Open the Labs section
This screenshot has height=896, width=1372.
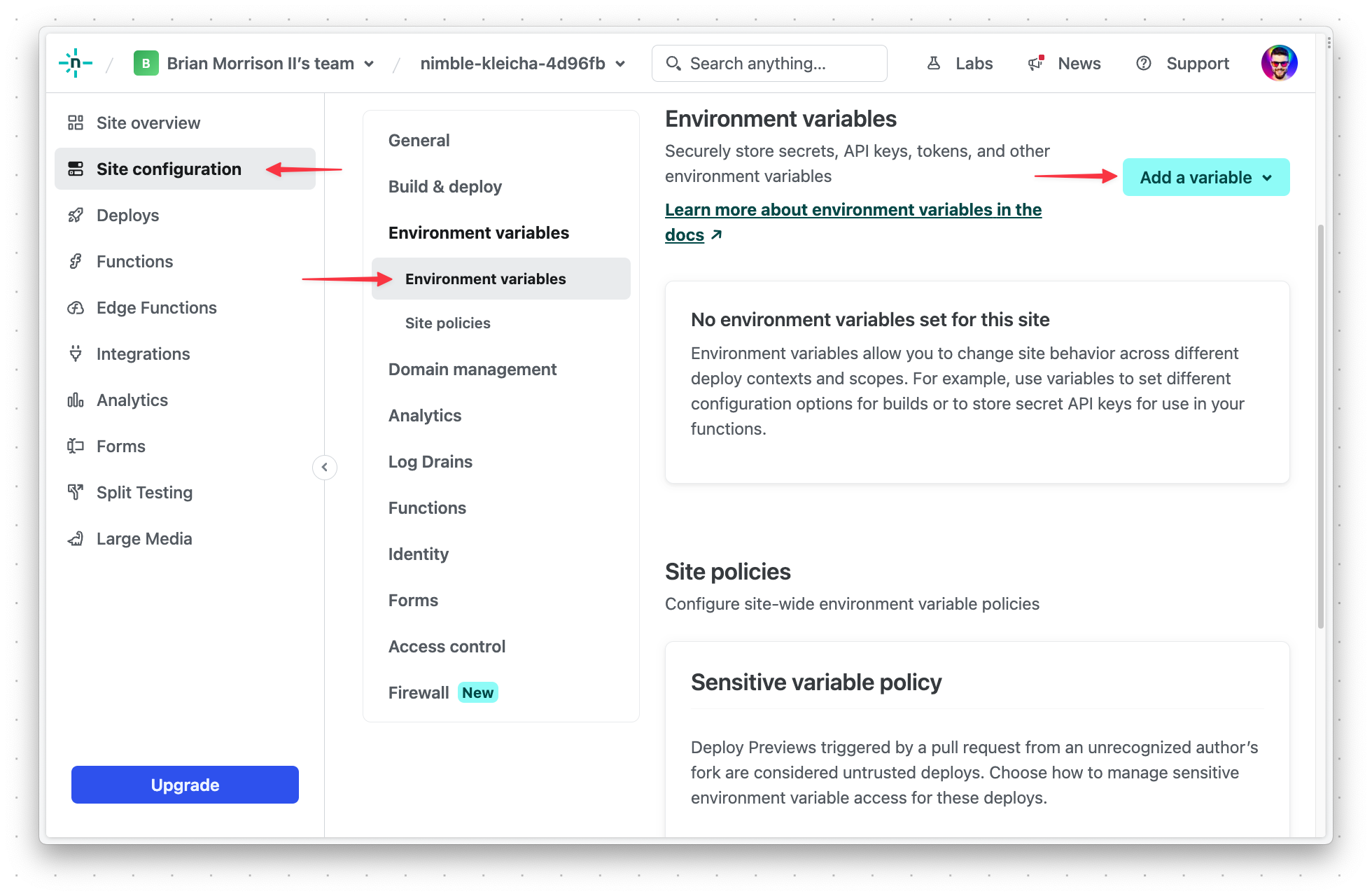pos(959,62)
